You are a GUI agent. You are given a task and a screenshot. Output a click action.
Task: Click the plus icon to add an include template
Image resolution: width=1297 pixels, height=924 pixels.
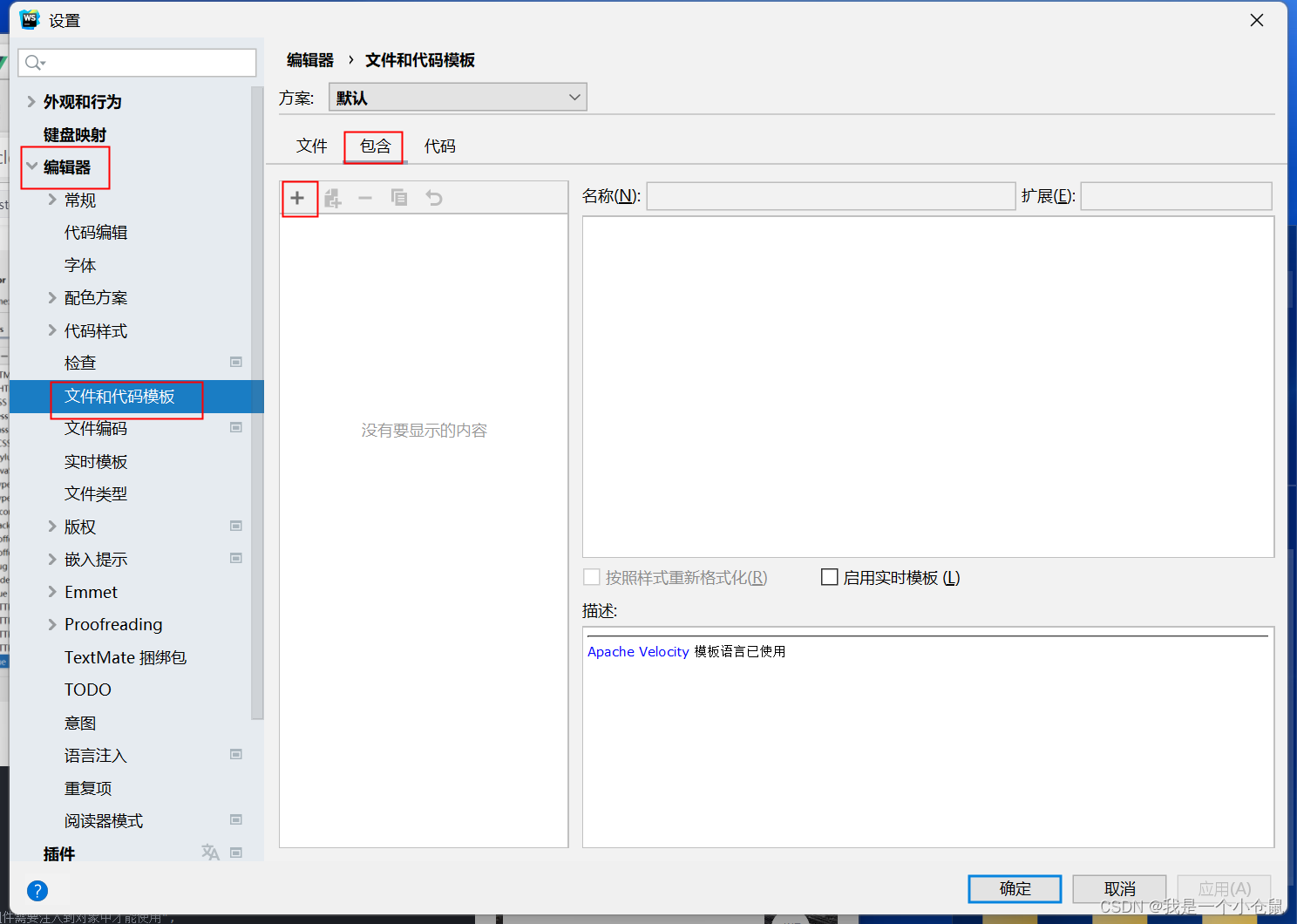[x=299, y=198]
